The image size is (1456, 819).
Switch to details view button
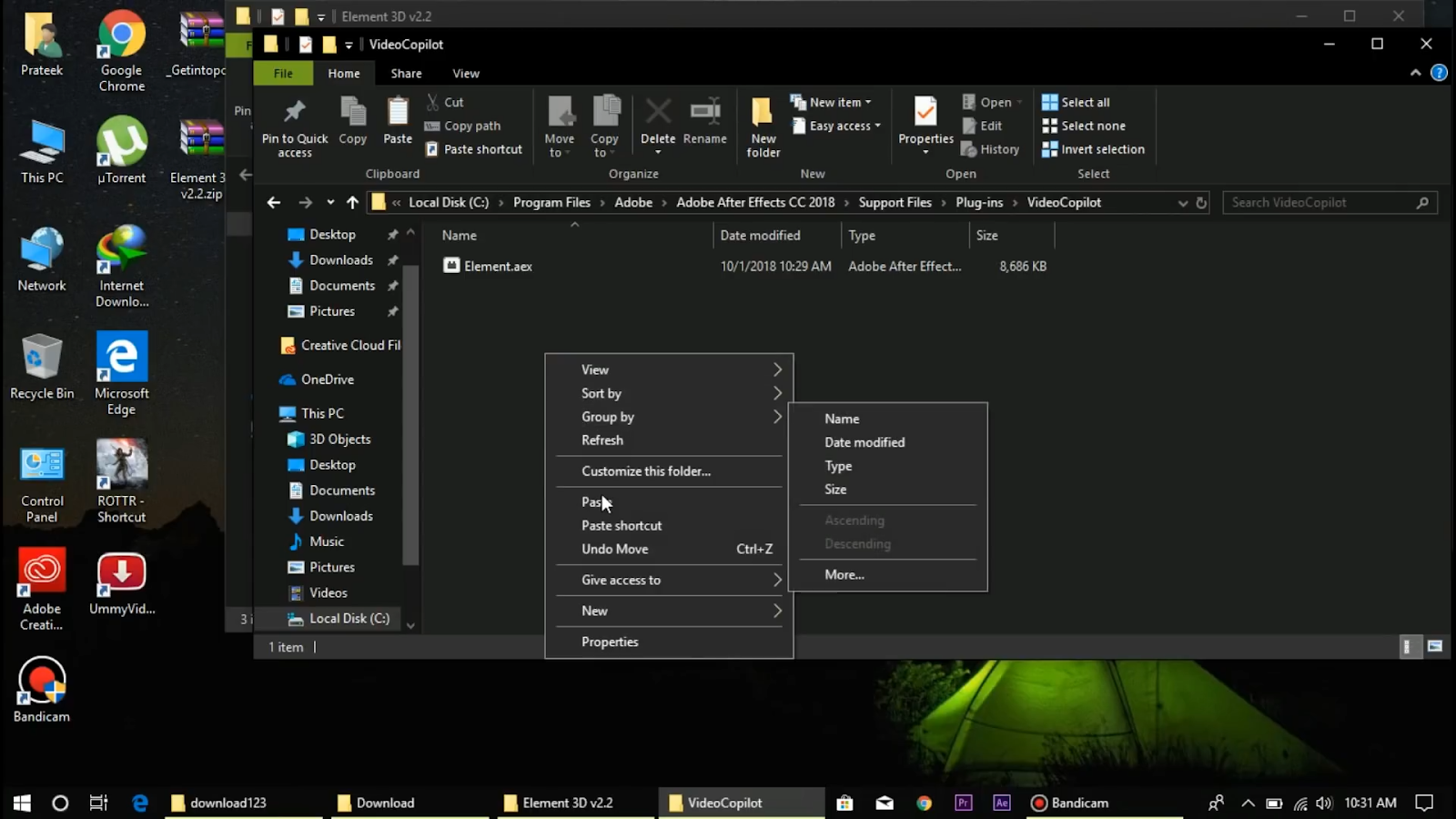(x=1408, y=646)
